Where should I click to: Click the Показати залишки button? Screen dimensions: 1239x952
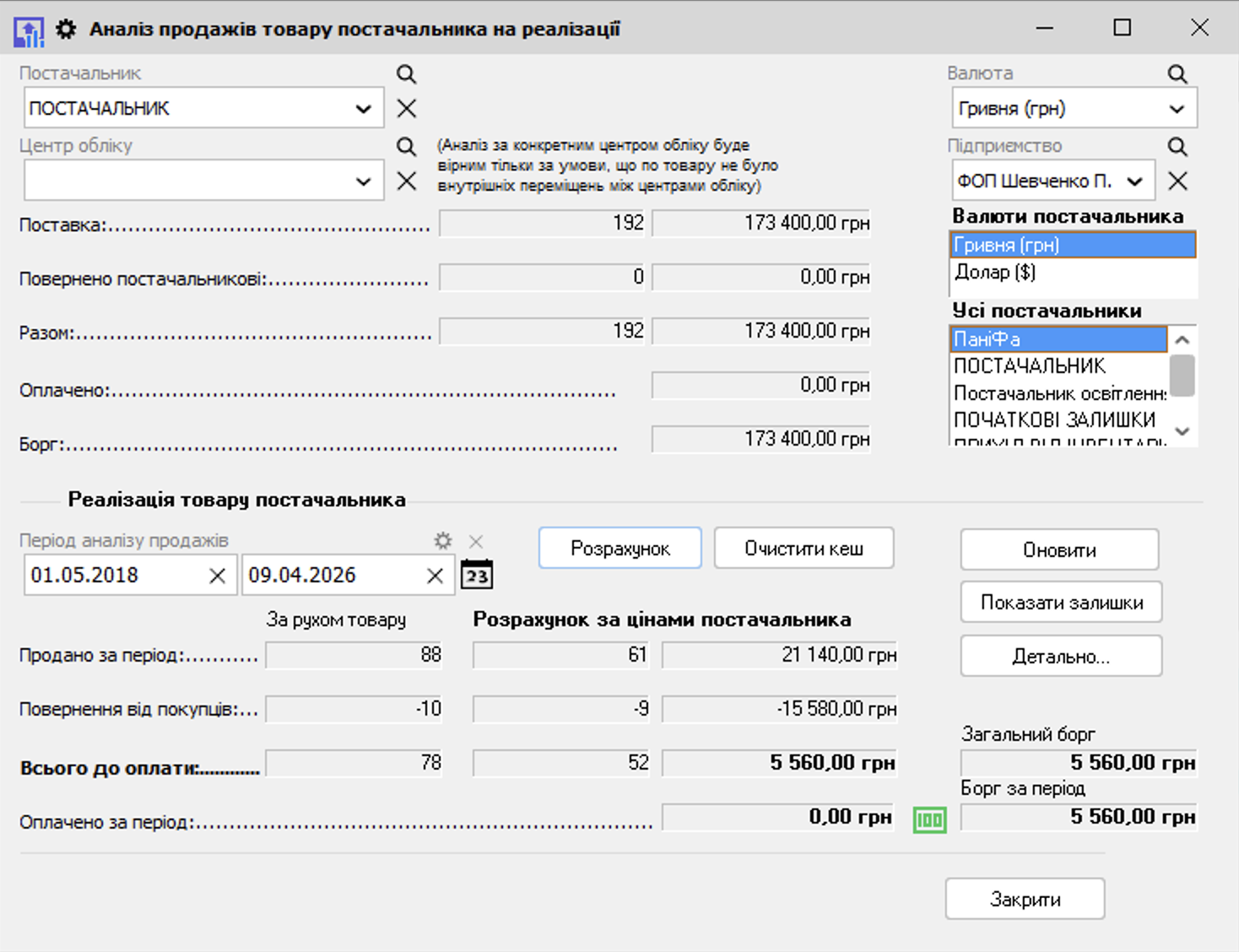(1061, 603)
